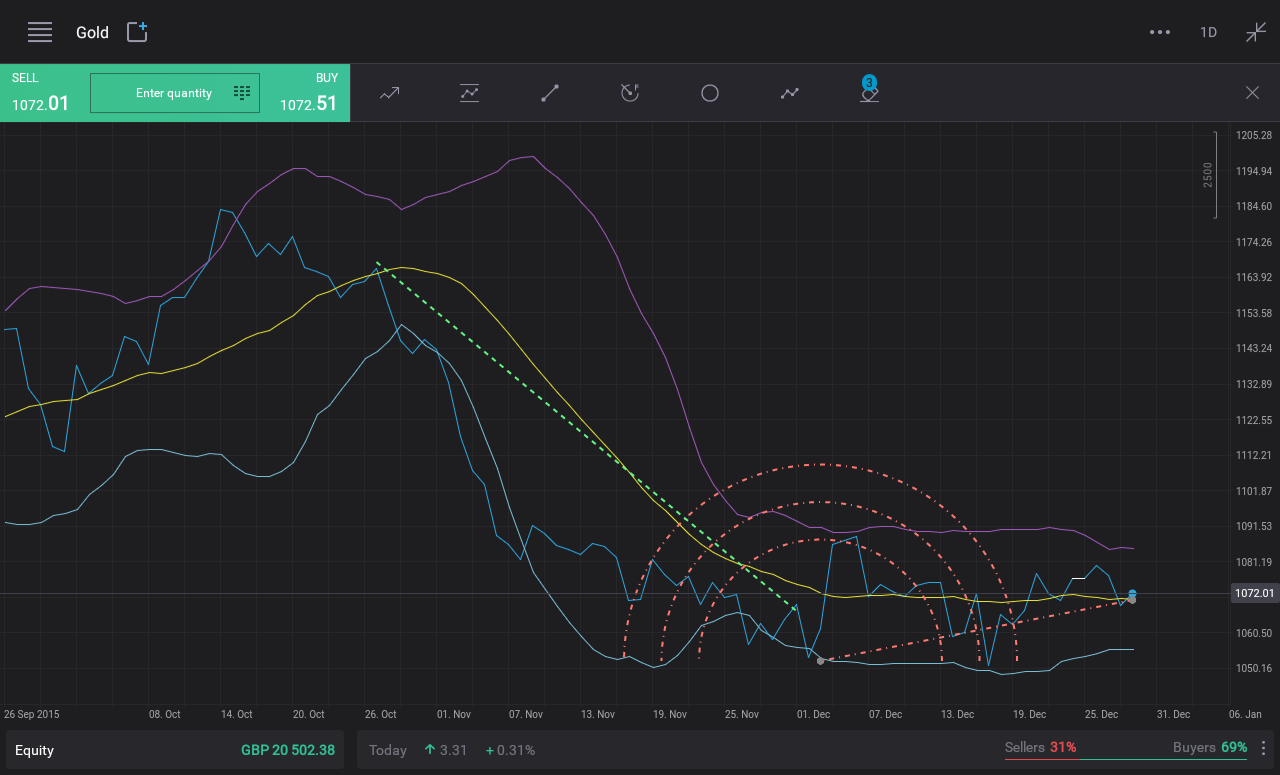This screenshot has width=1280, height=775.
Task: Change the 1D timeframe
Action: pyautogui.click(x=1208, y=32)
